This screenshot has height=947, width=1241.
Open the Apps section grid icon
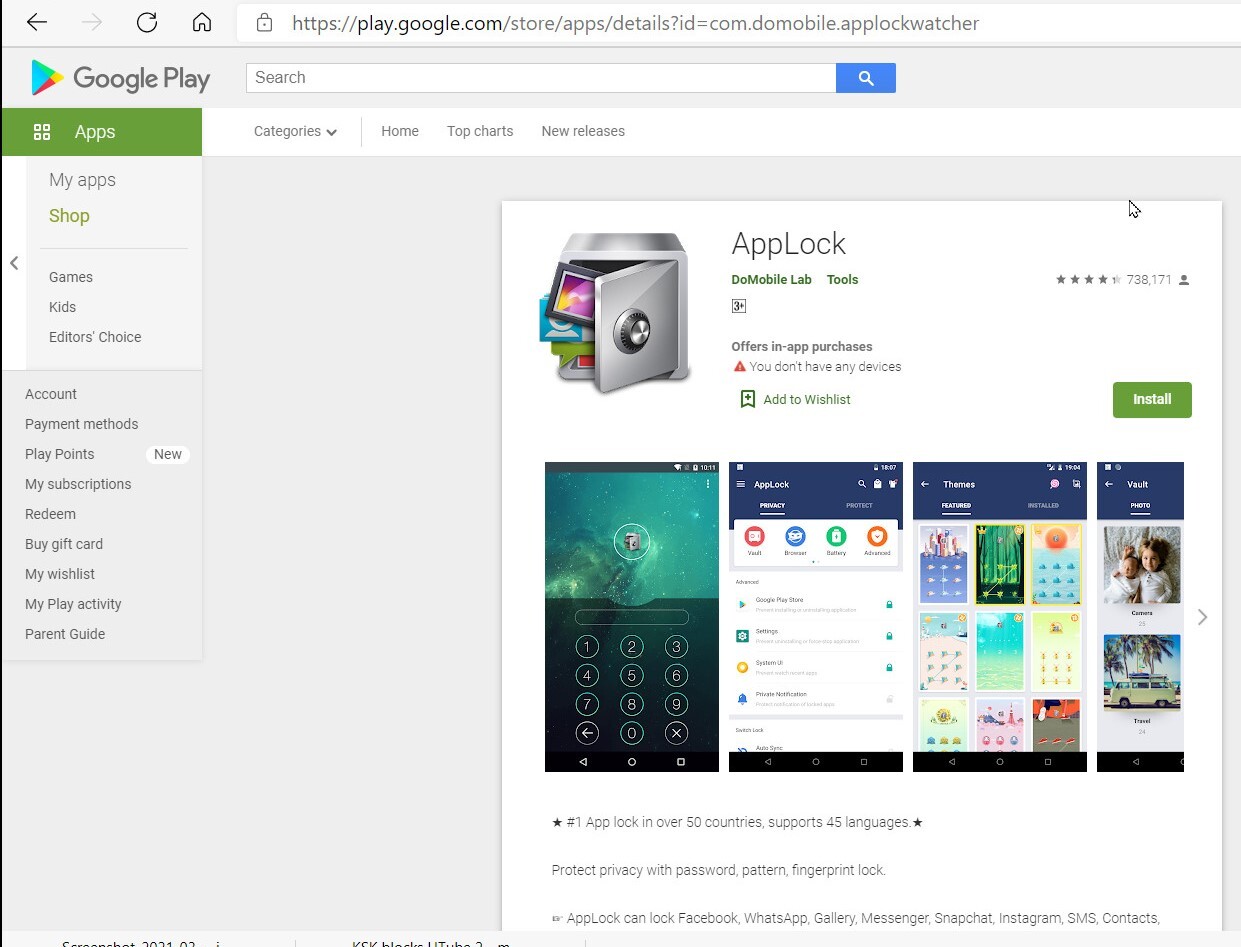(42, 132)
